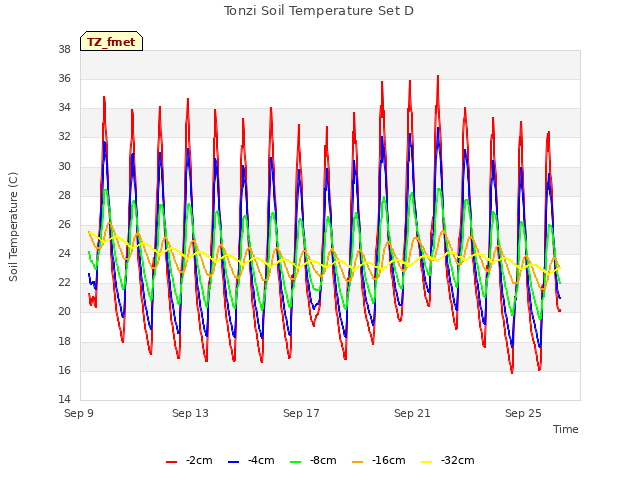The image size is (640, 480).
Task: Select the -4cm legend label
Action: (261, 460)
